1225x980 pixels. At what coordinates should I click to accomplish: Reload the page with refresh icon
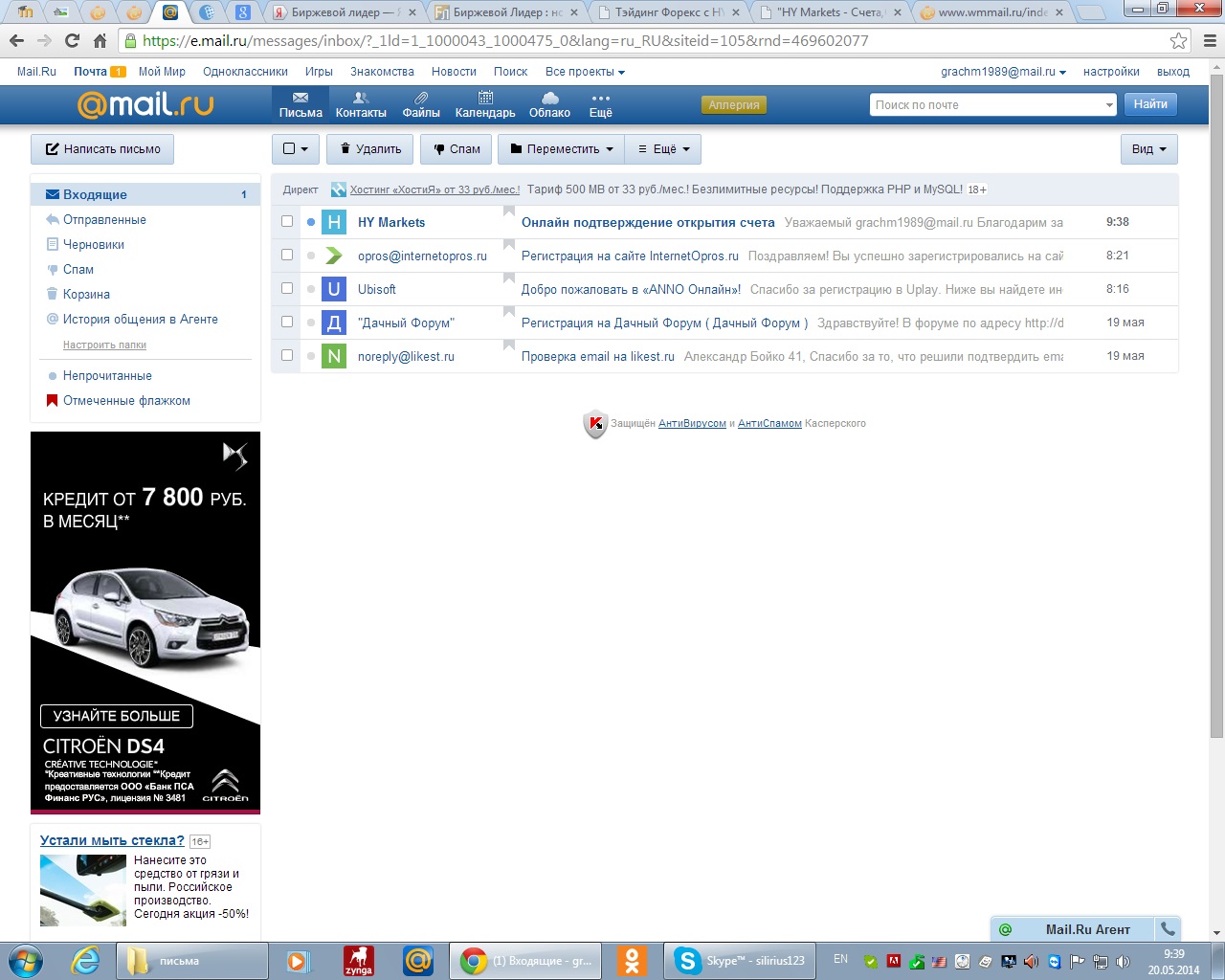coord(72,41)
